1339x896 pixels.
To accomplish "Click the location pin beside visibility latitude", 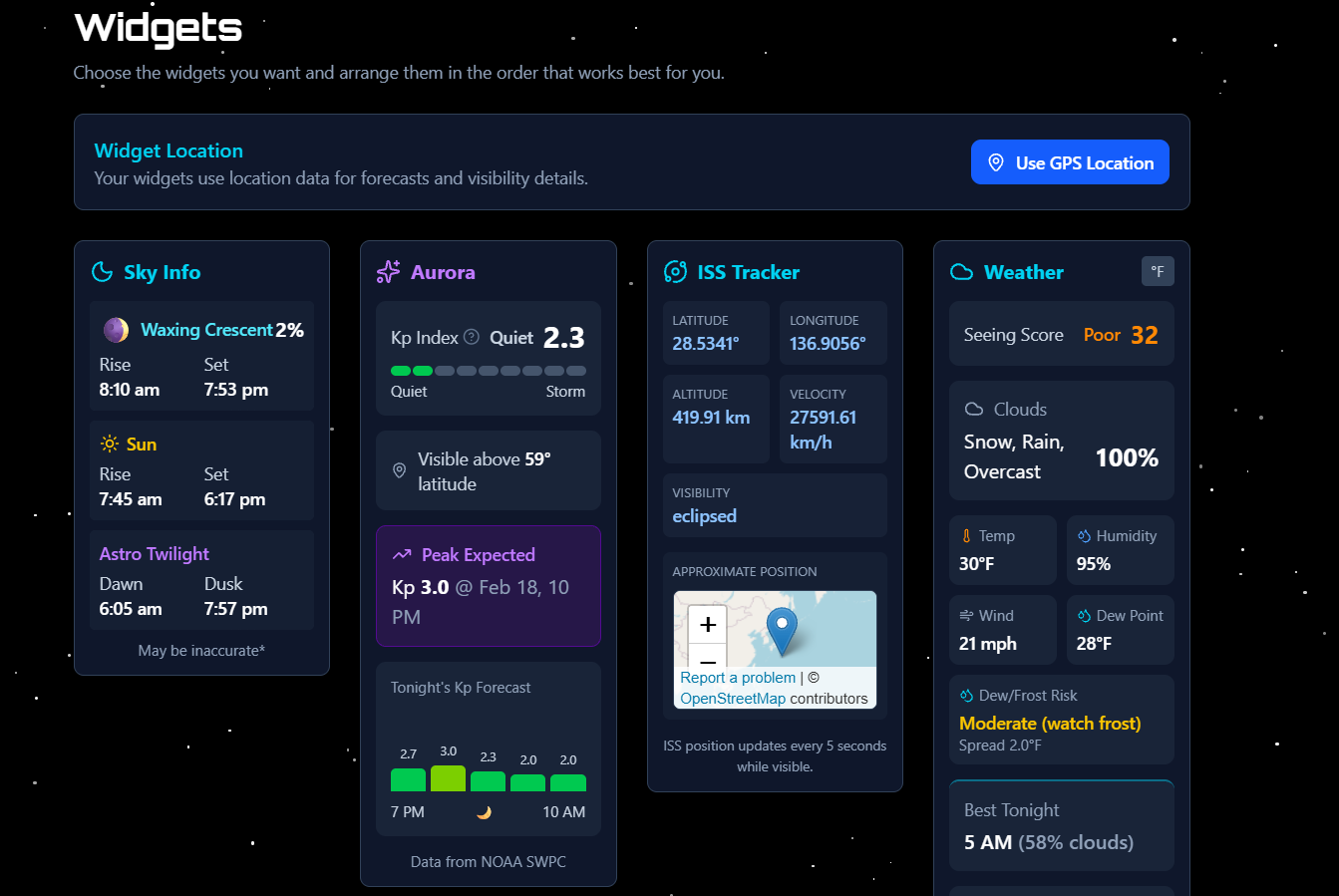I will click(399, 470).
